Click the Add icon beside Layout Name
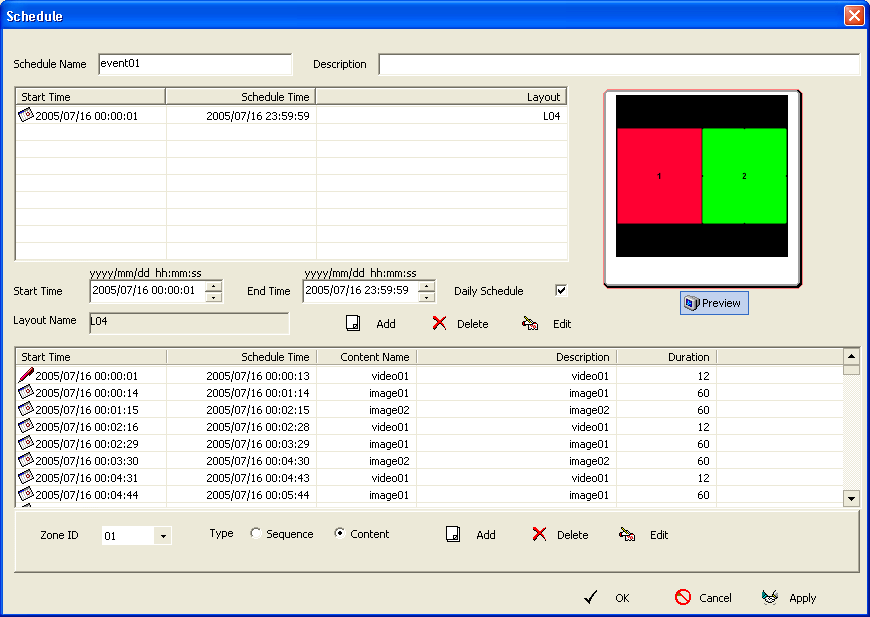 pos(353,323)
